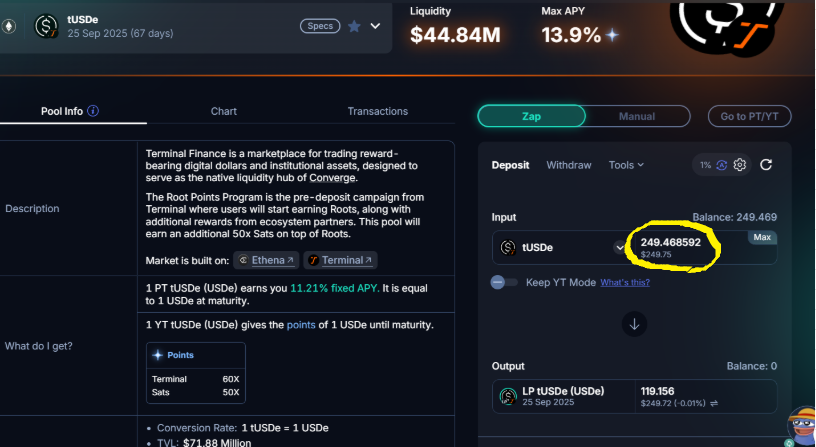This screenshot has width=816, height=447.
Task: Click the output amount 119.156
Action: point(657,391)
